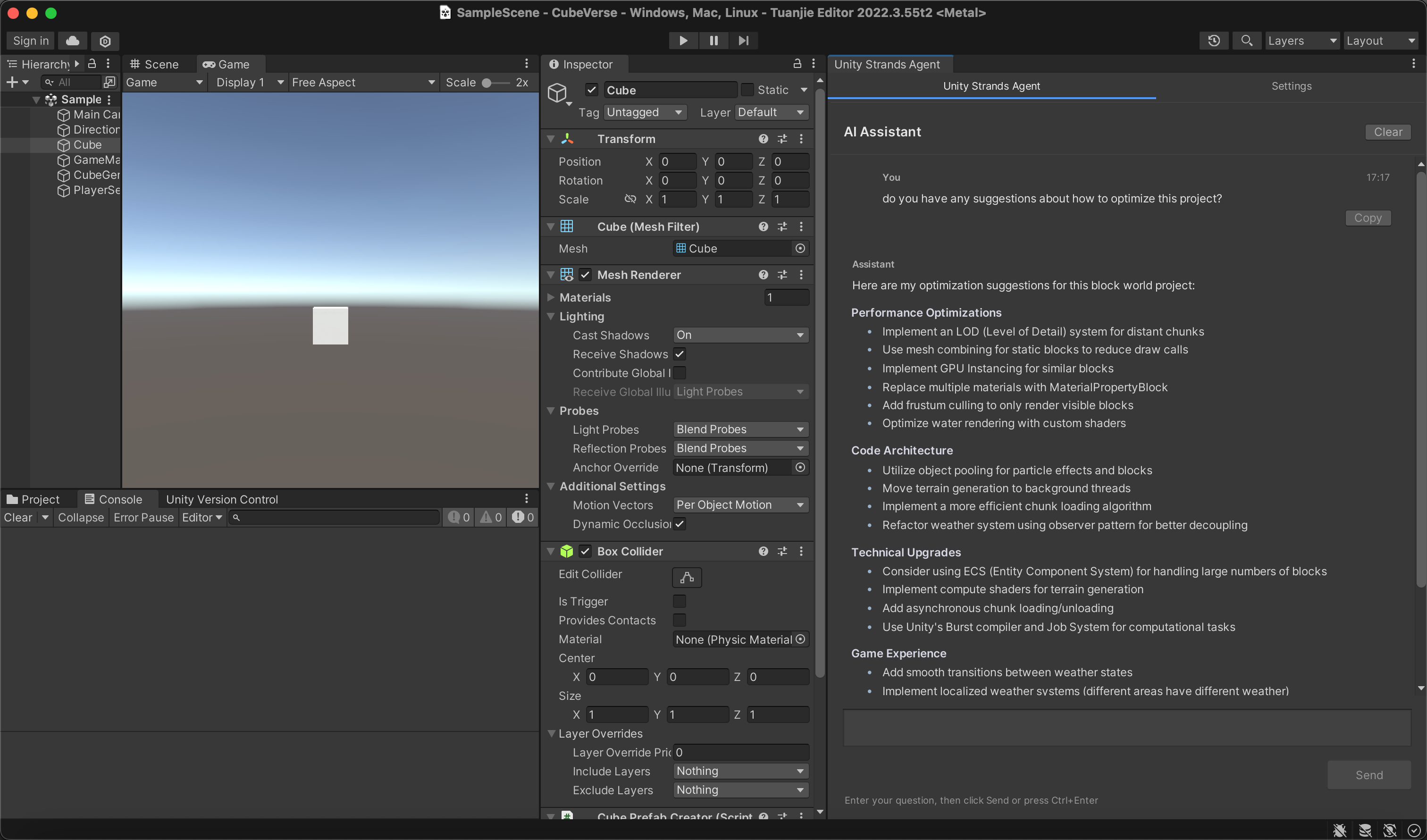Image resolution: width=1427 pixels, height=840 pixels.
Task: Open the undo history icon
Action: (1214, 40)
